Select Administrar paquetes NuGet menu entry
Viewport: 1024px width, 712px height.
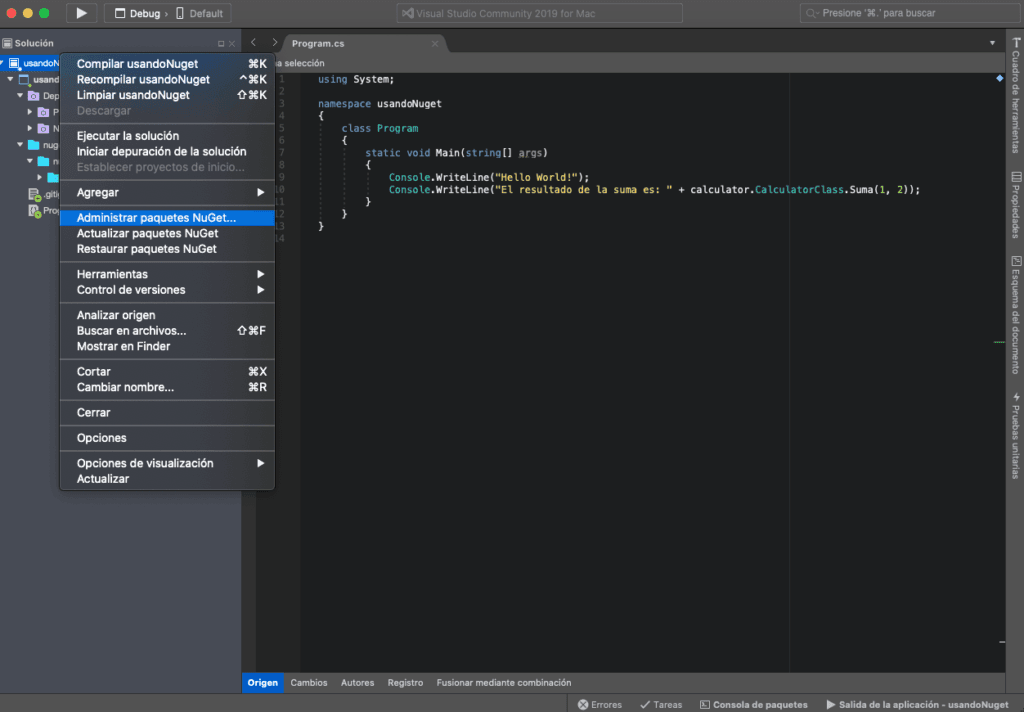click(x=157, y=217)
